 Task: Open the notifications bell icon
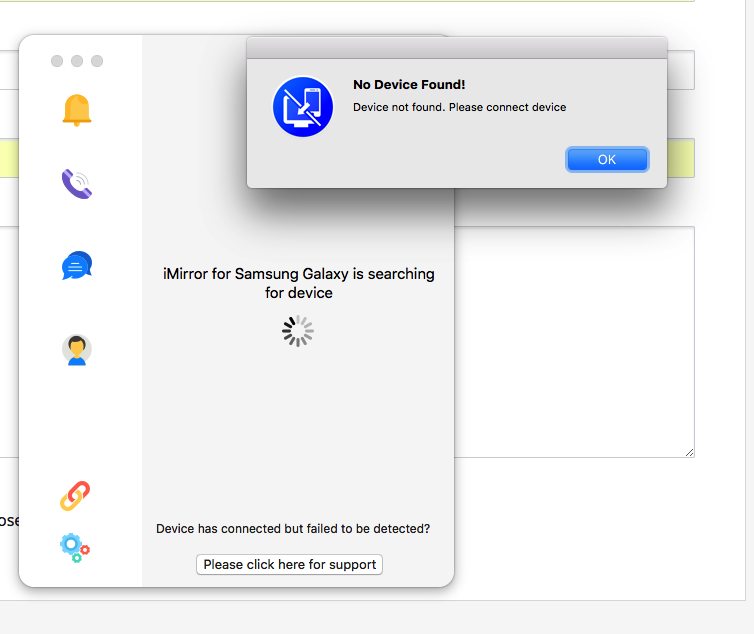pyautogui.click(x=77, y=110)
